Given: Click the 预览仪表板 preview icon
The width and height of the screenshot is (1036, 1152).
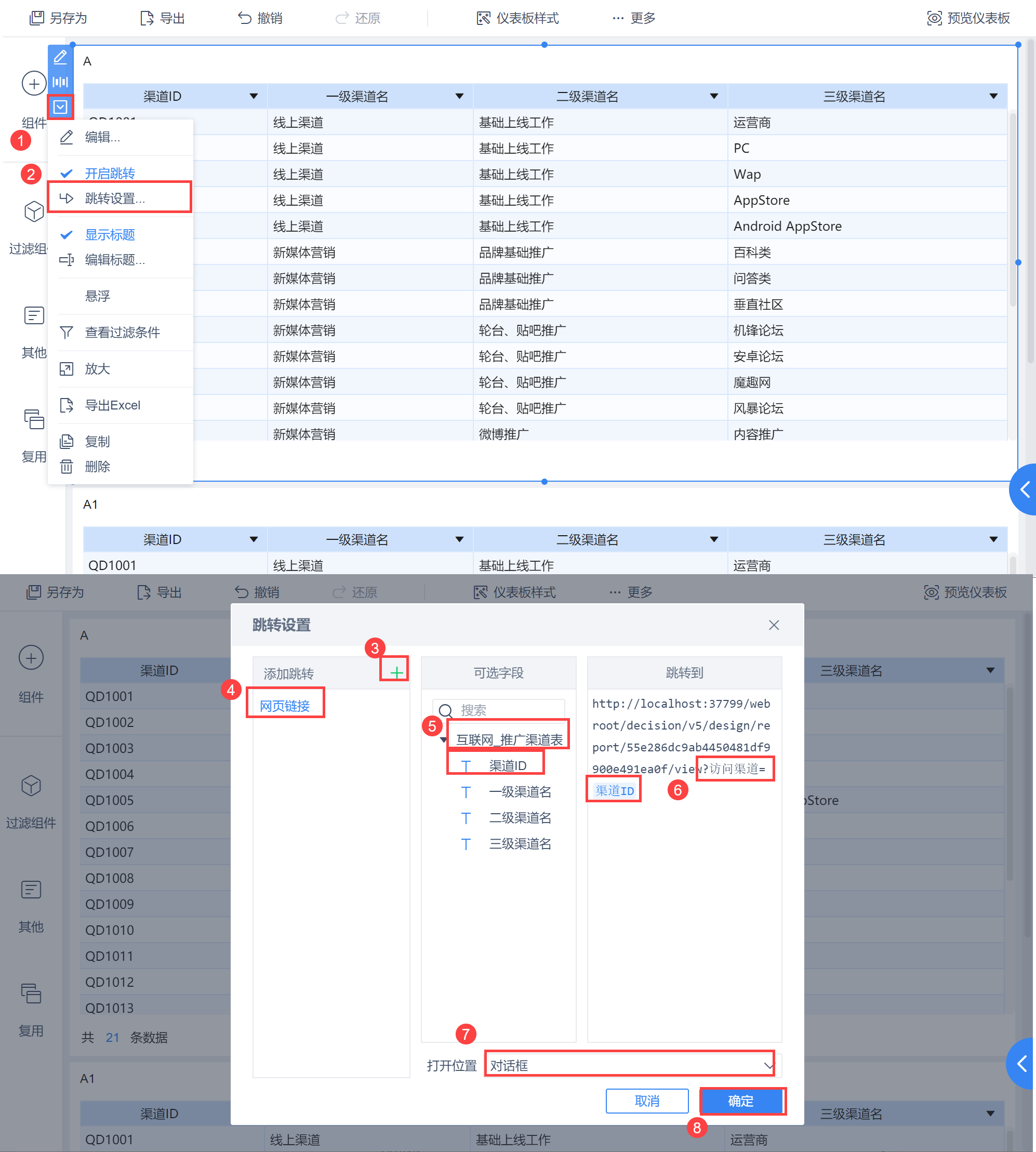Looking at the screenshot, I should (x=934, y=18).
